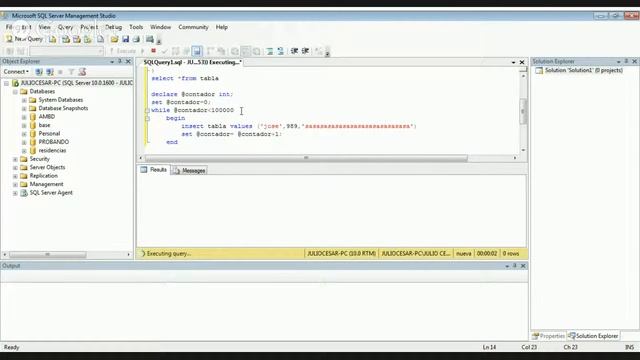
Task: Open the active documents list arrow
Action: click(x=513, y=62)
